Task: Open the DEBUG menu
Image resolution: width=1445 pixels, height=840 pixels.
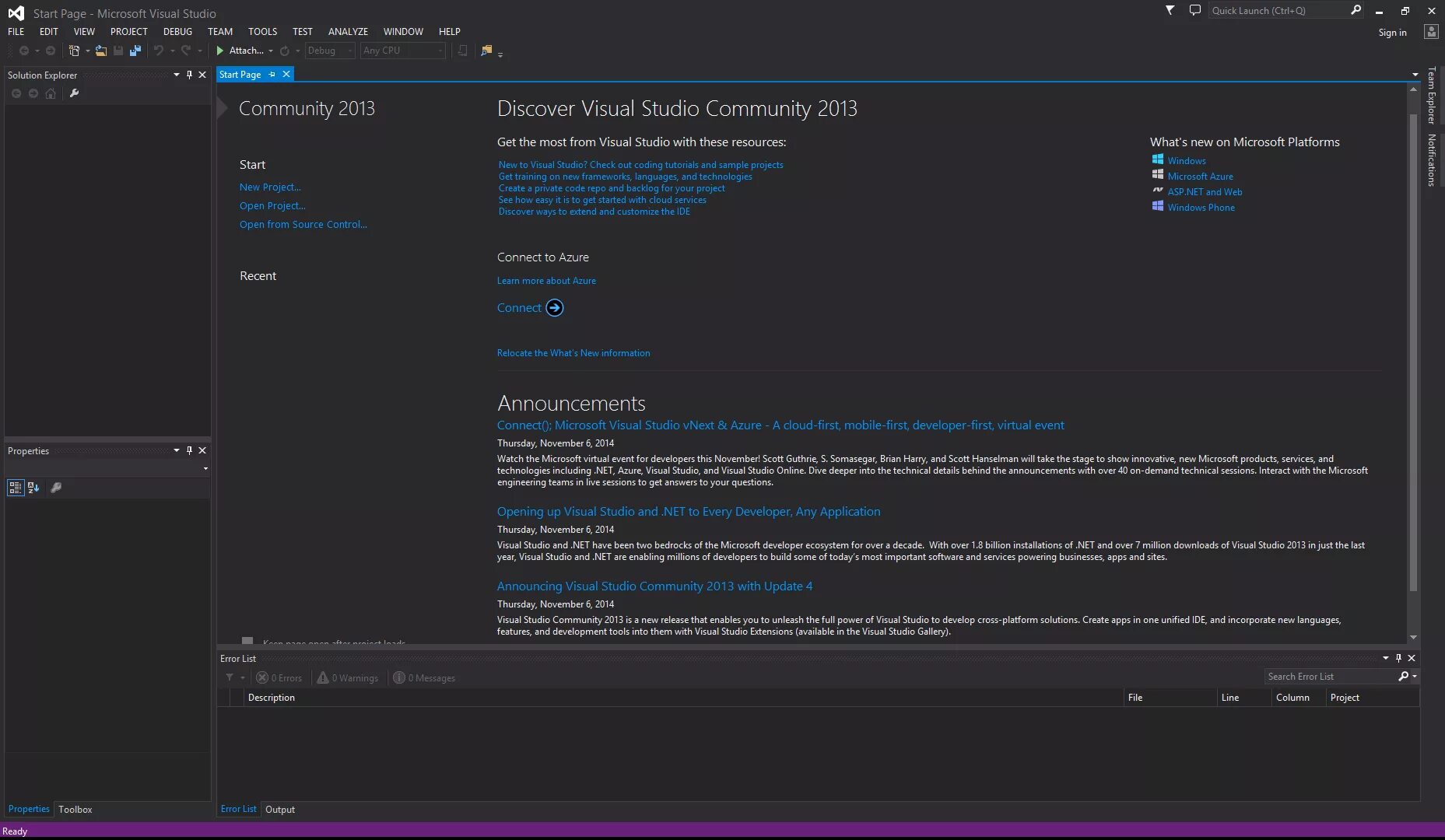Action: click(x=177, y=32)
